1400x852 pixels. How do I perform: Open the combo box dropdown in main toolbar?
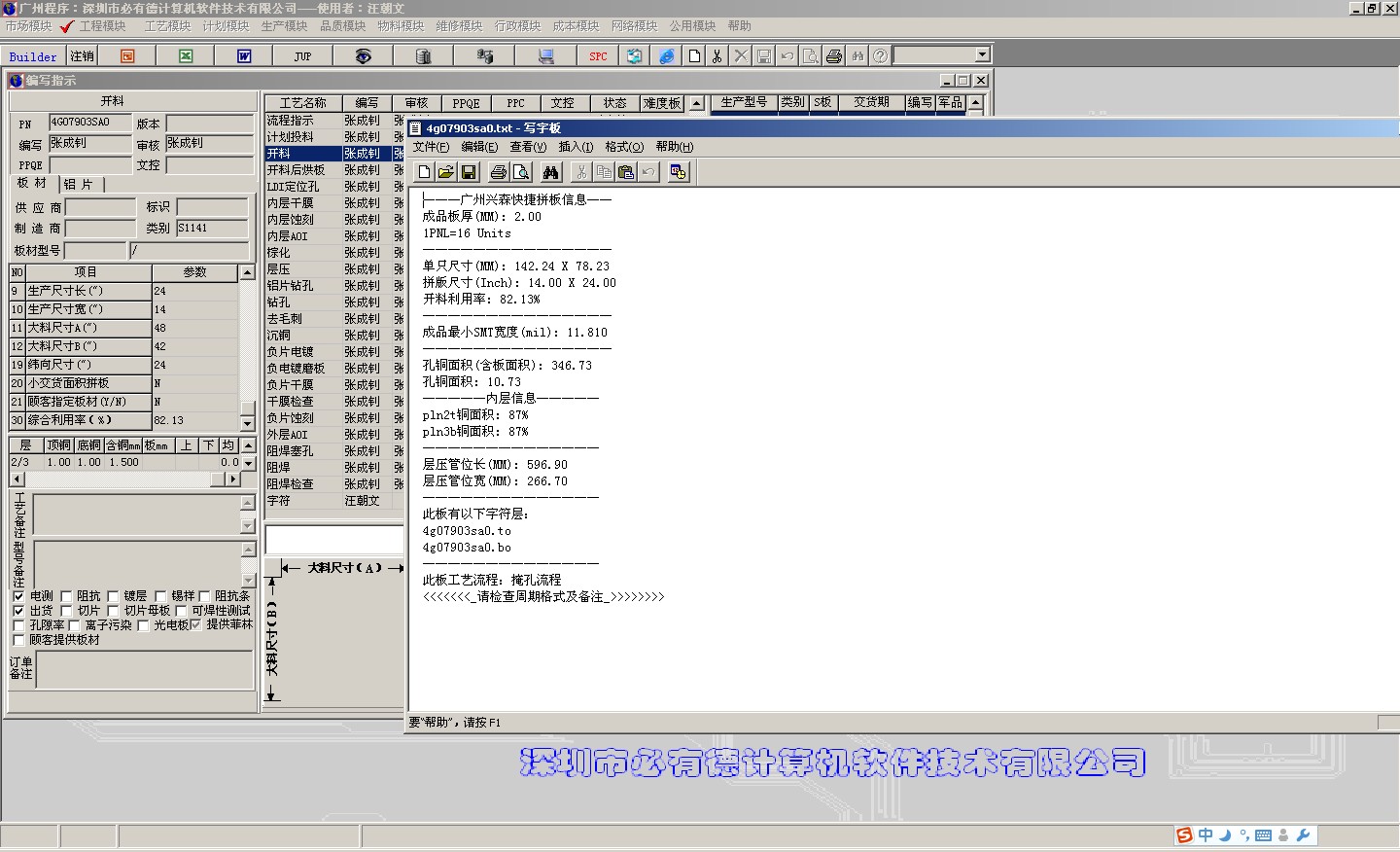[982, 55]
